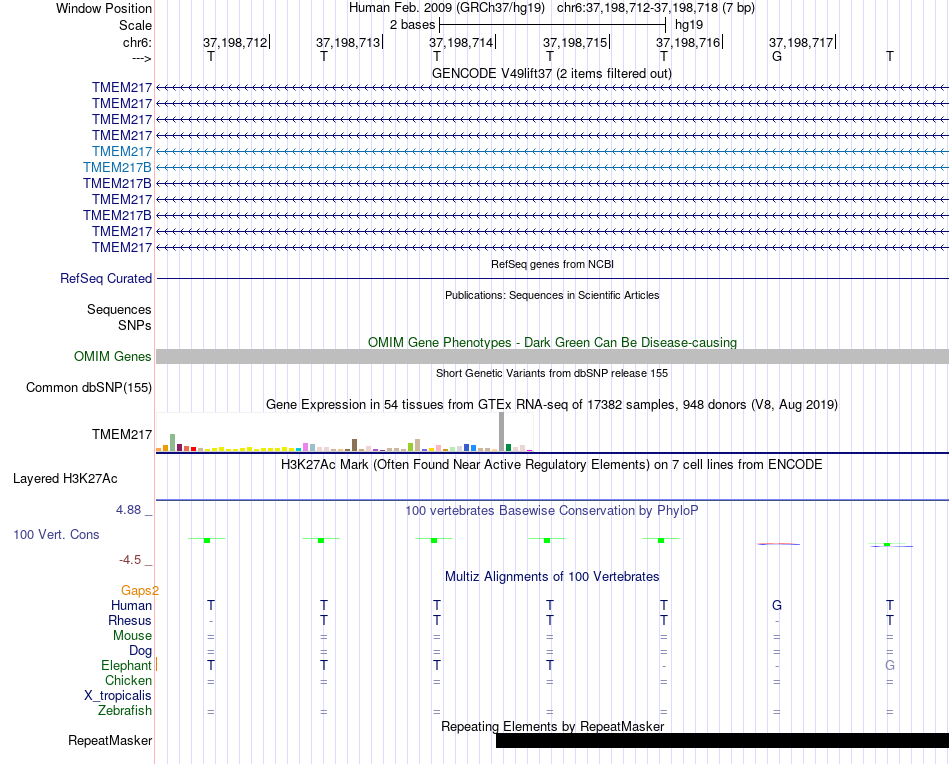Select the light-blue TMEM217B transcript label
Image resolution: width=950 pixels, height=764 pixels.
tap(118, 167)
